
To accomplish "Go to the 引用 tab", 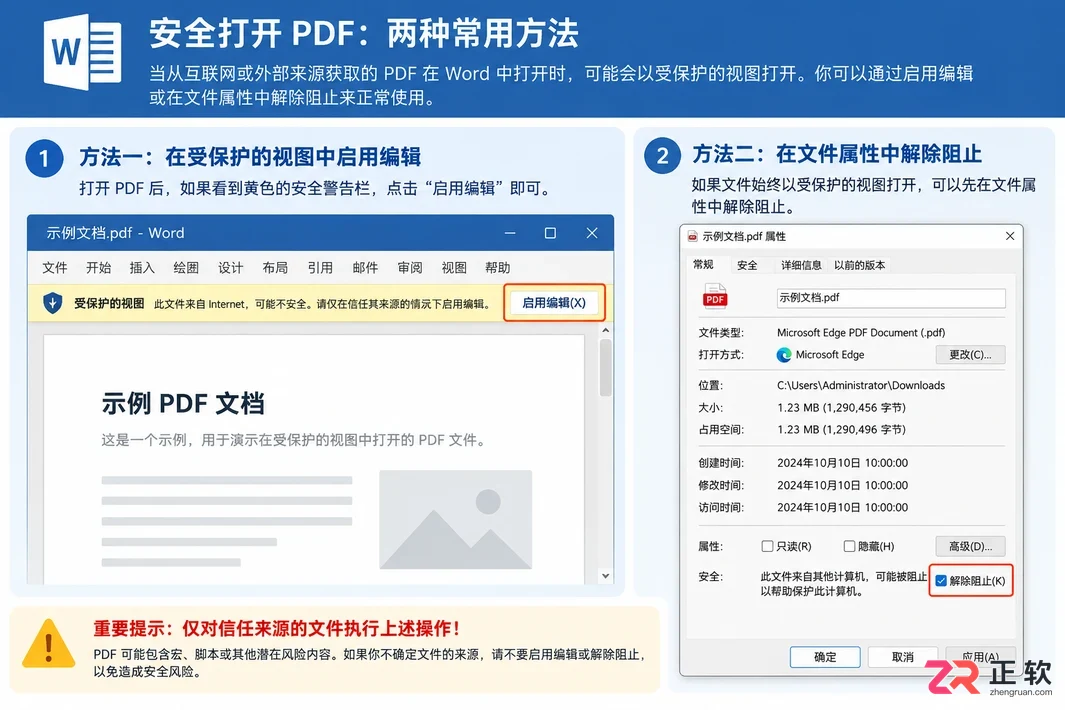I will [x=320, y=268].
